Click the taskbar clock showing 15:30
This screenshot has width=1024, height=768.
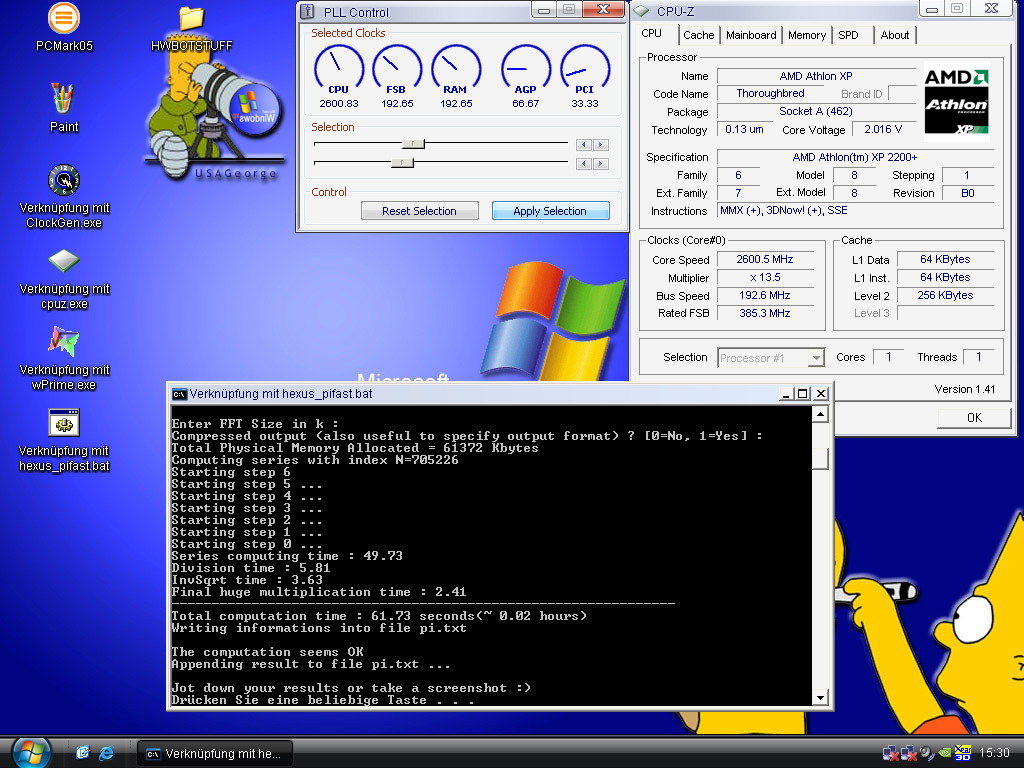coord(993,753)
